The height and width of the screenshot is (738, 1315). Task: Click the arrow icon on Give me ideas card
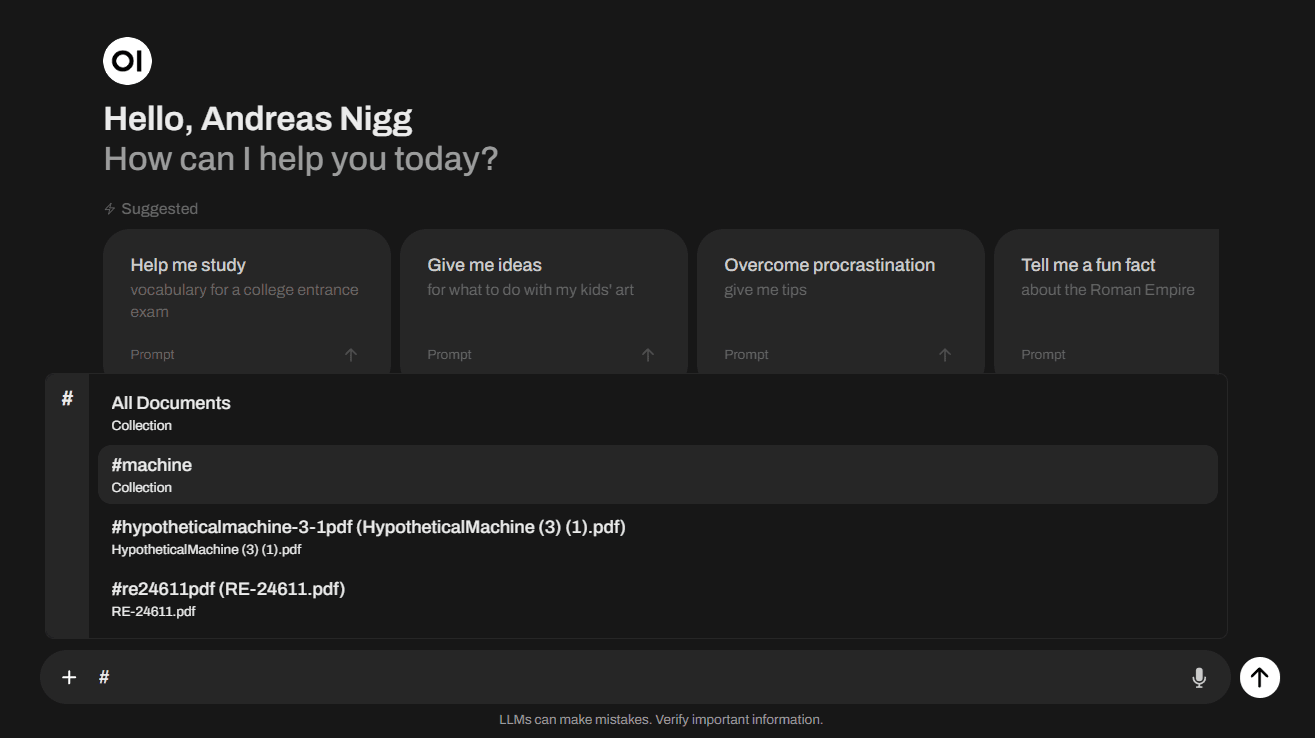(648, 355)
